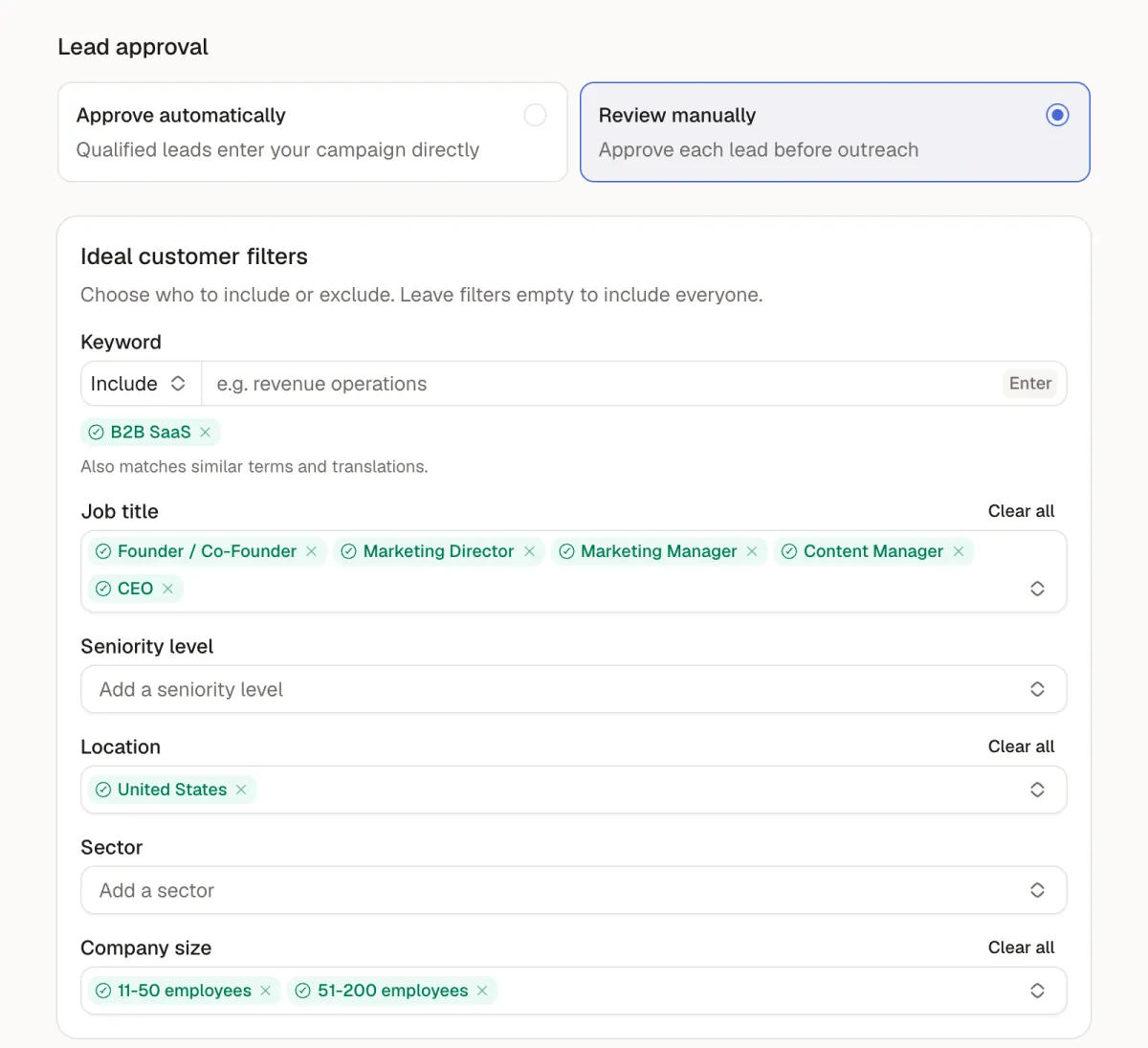Clear all company size filters
The height and width of the screenshot is (1048, 1148).
(x=1021, y=948)
